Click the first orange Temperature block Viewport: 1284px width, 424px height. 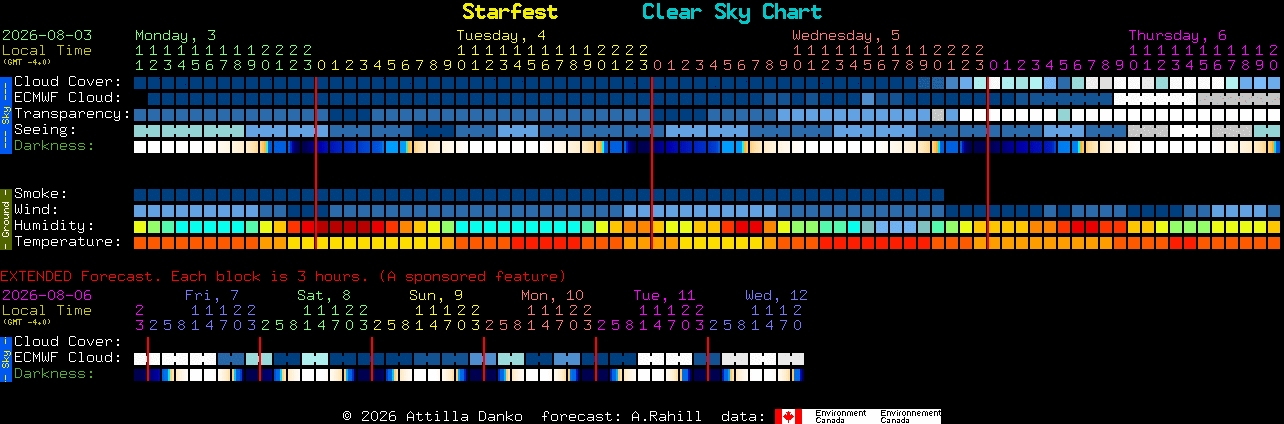coord(140,242)
